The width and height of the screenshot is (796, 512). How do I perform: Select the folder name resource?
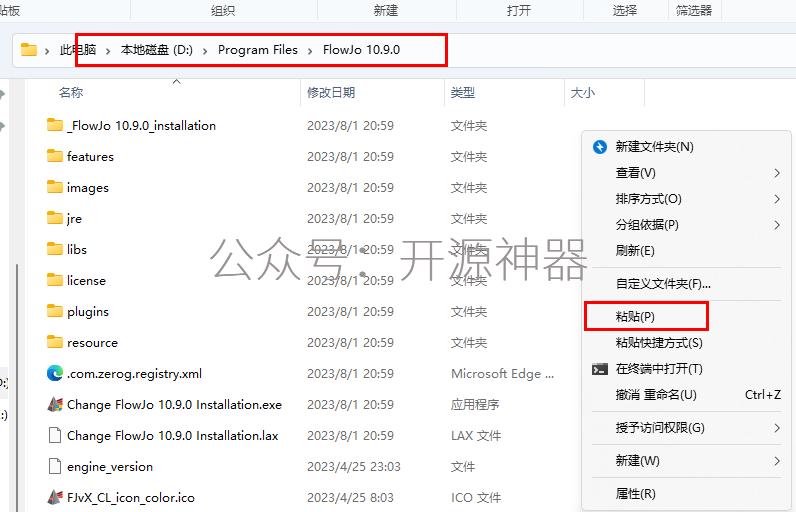coord(92,343)
